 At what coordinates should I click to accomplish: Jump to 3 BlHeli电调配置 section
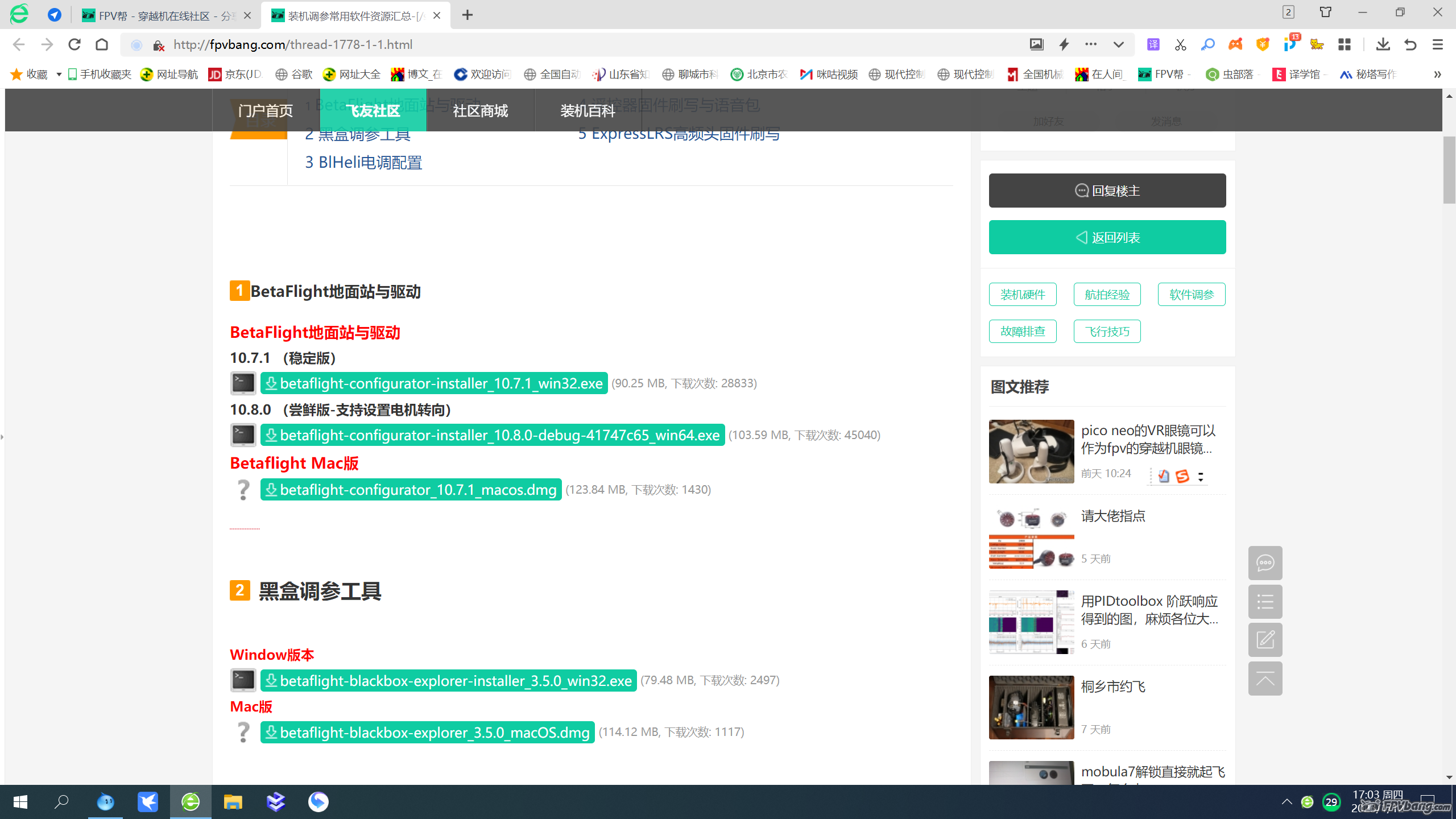coord(363,163)
